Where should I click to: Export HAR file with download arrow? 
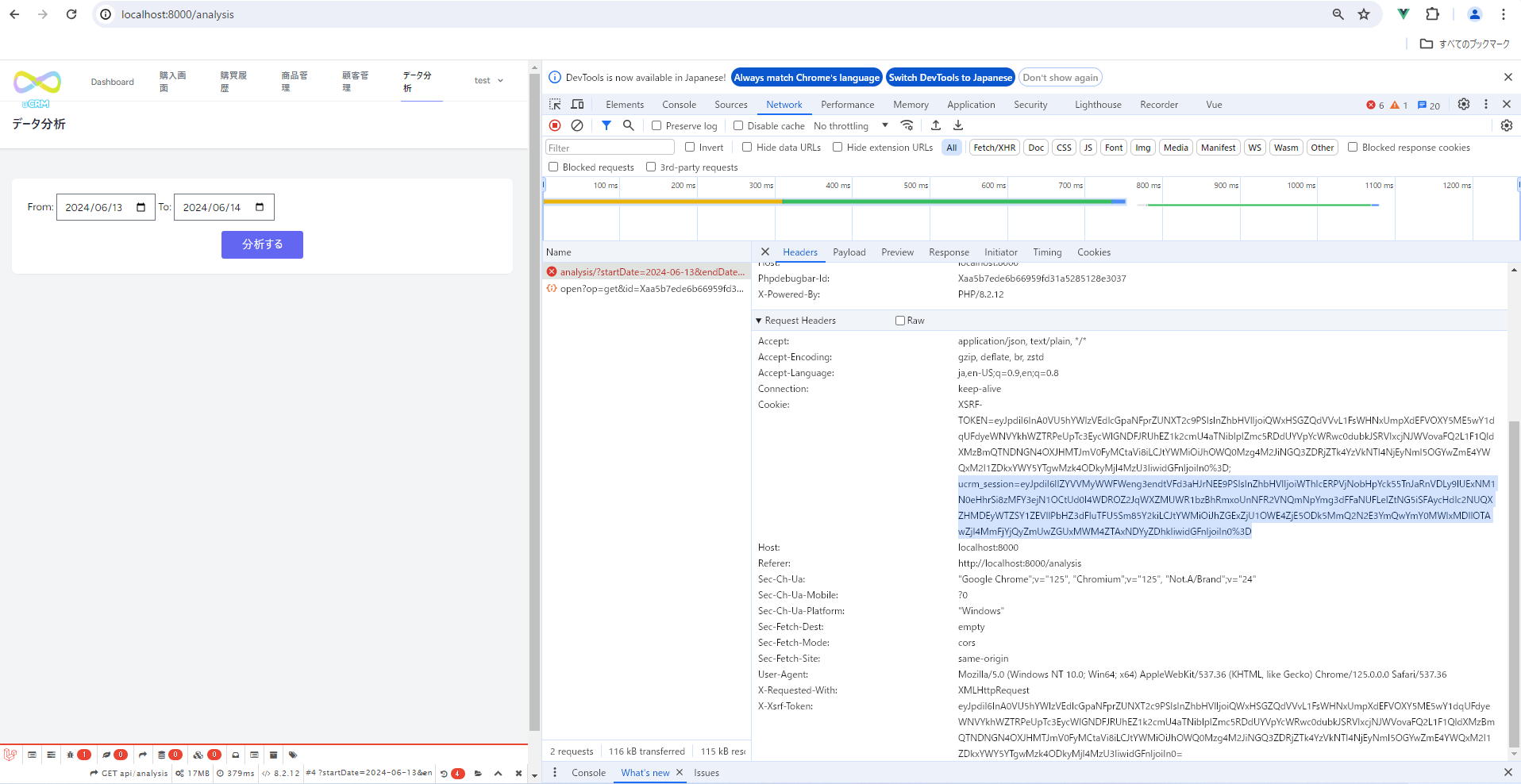click(958, 125)
